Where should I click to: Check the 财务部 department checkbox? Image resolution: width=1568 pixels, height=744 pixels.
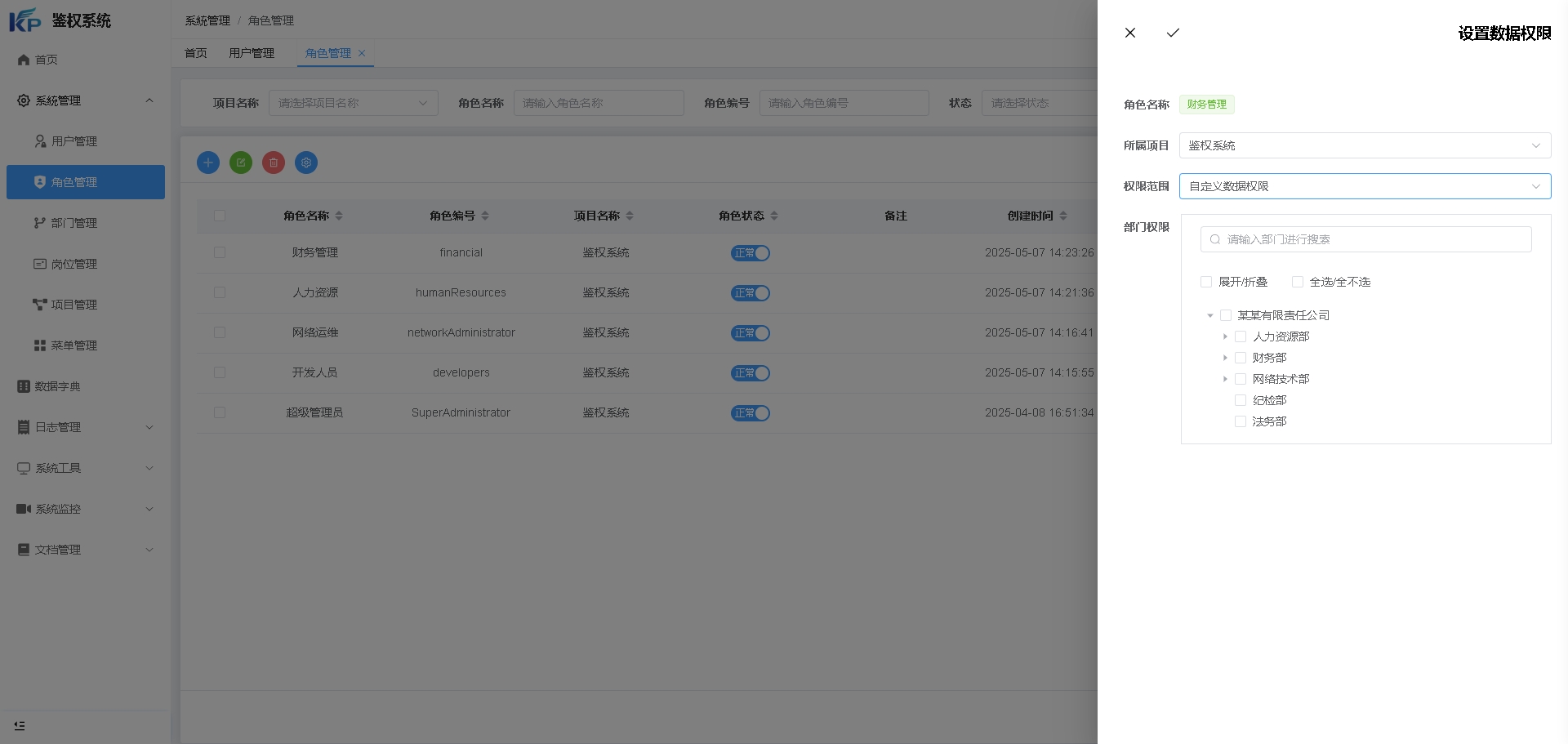[x=1241, y=358]
